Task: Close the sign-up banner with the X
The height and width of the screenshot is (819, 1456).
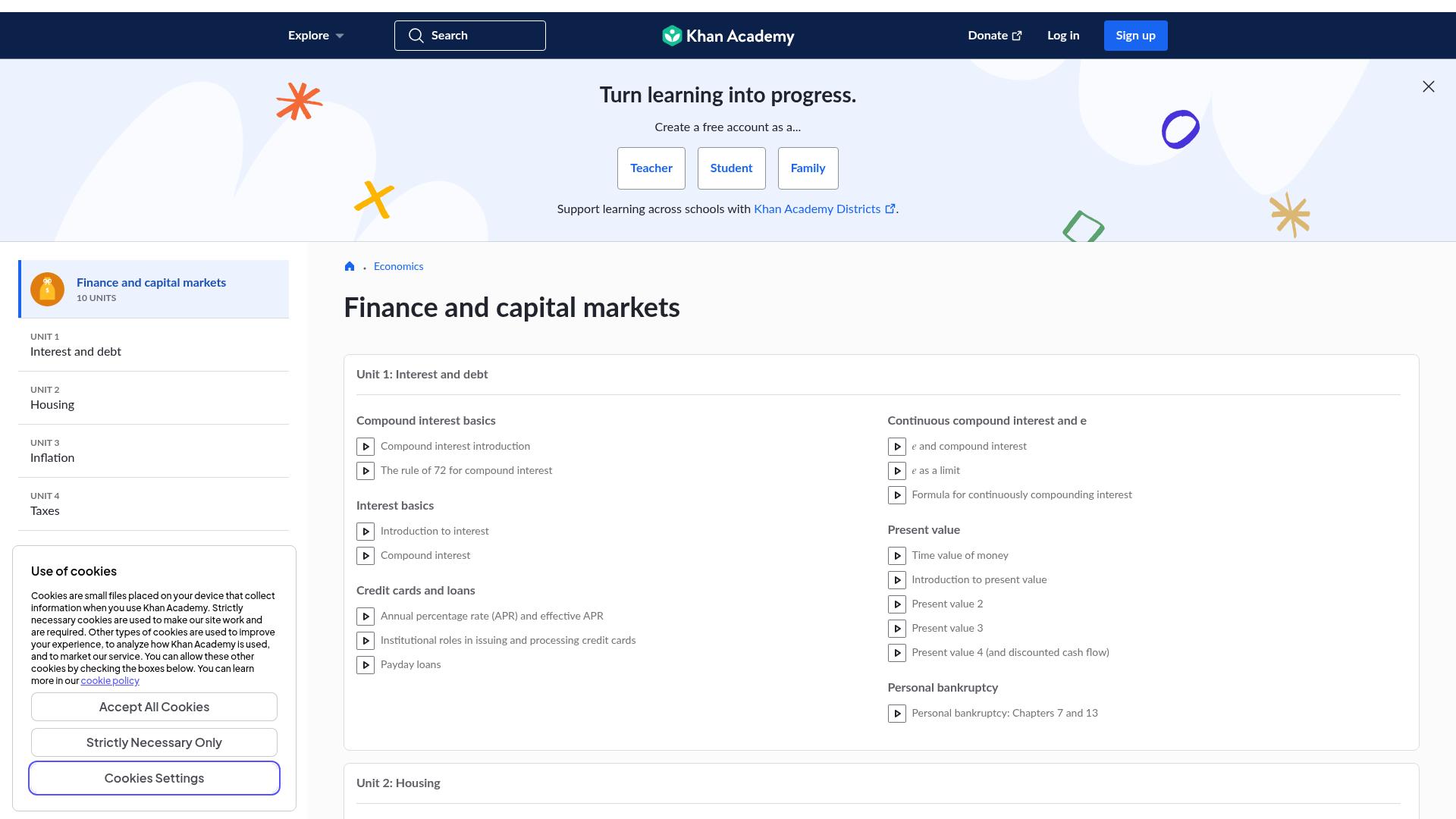Action: (1429, 86)
